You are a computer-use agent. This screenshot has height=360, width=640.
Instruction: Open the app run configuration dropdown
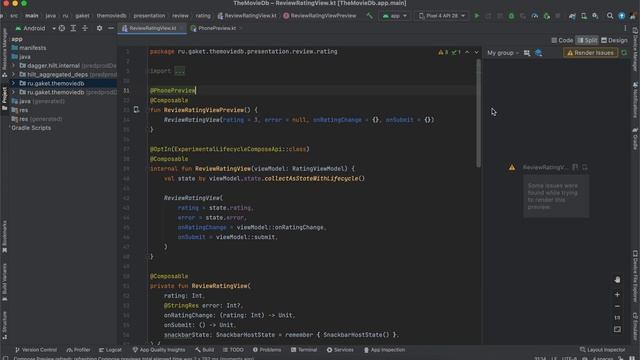395,16
